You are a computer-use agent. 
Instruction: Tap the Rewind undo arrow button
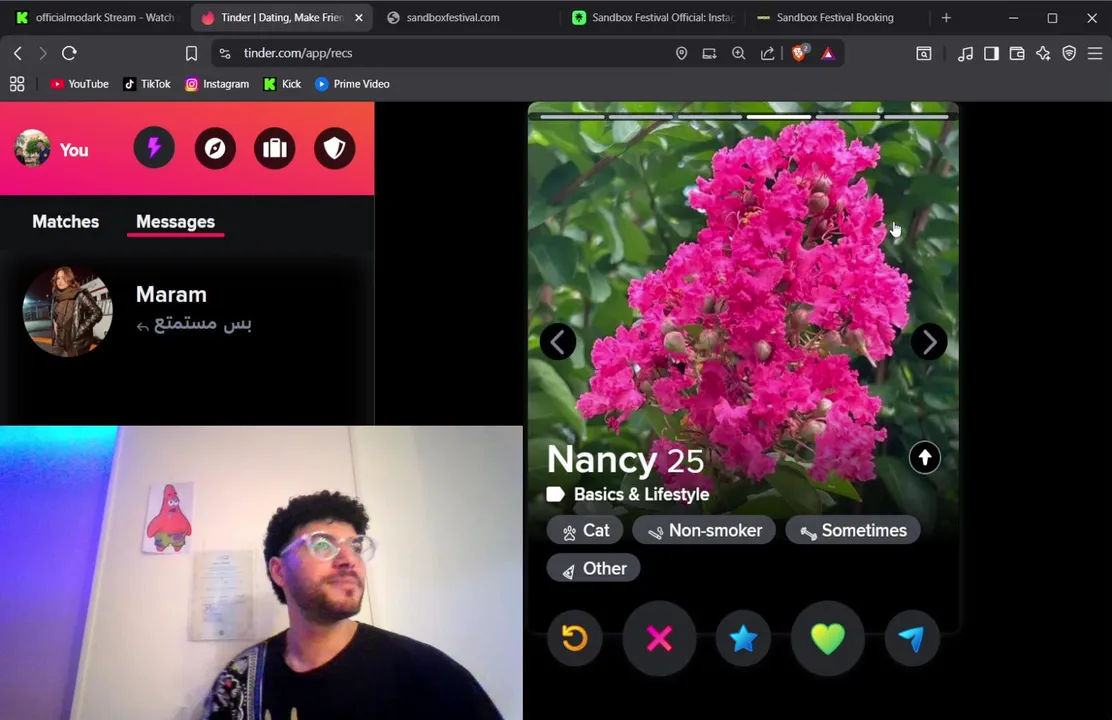click(x=575, y=638)
